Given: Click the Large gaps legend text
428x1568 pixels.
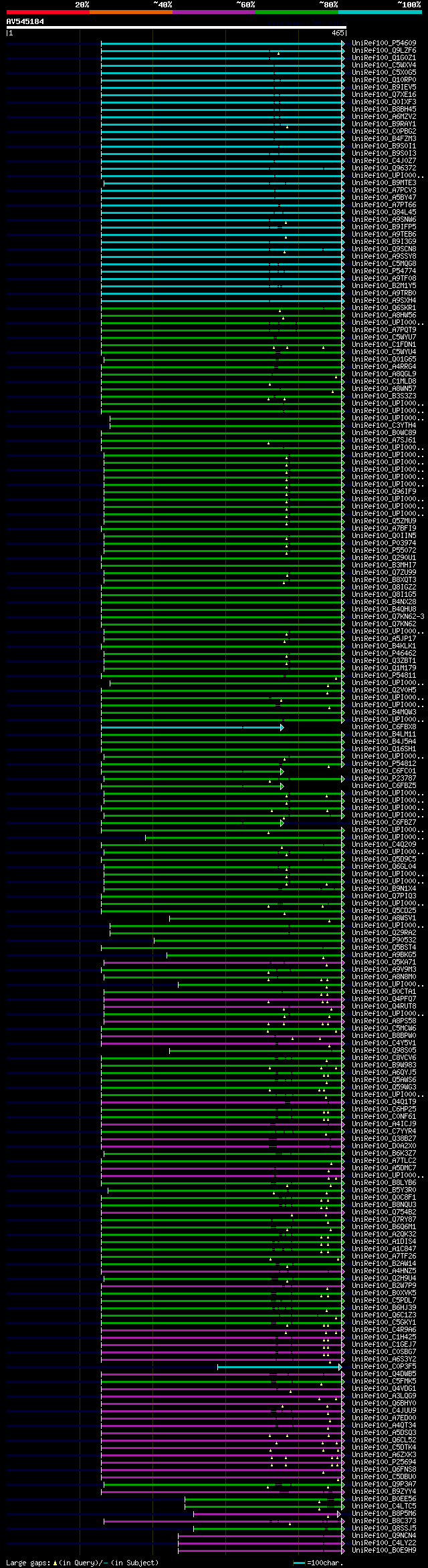Looking at the screenshot, I should (82, 1563).
